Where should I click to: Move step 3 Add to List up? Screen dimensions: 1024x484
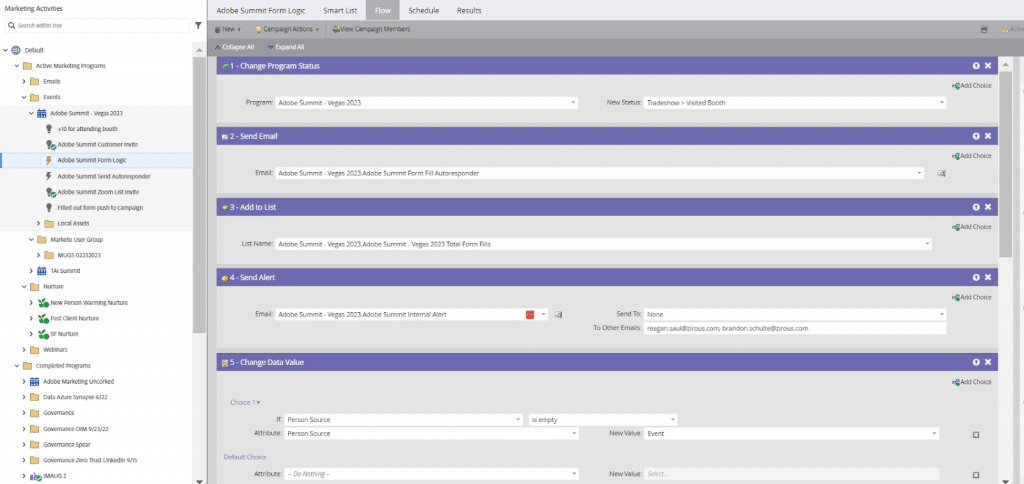point(976,207)
